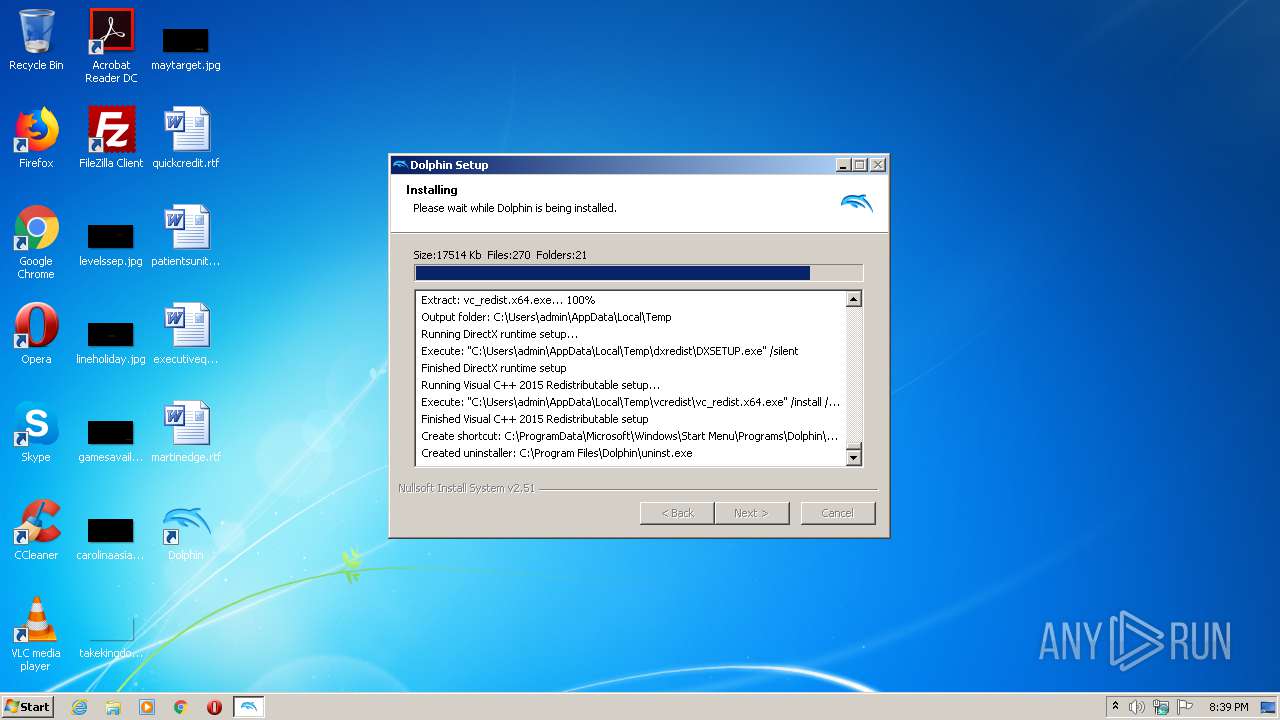Screen dimensions: 1280x720
Task: Click the disabled Next button
Action: pos(751,513)
